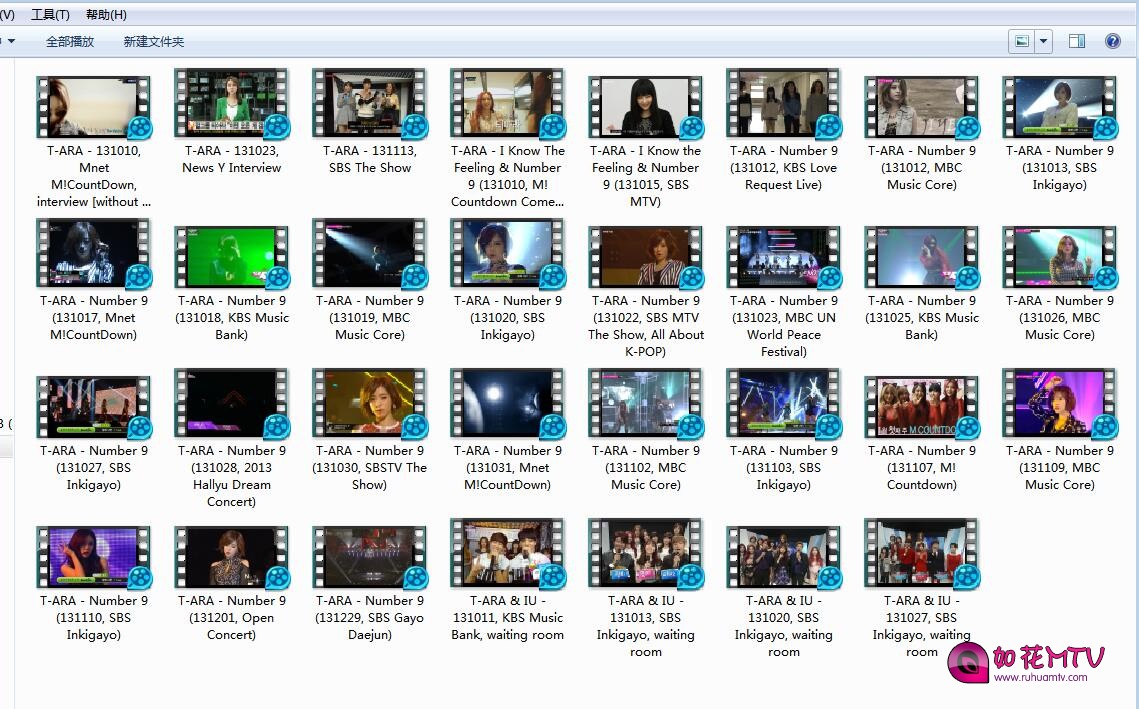1139x709 pixels.
Task: Open the 工具(T) menu
Action: (50, 15)
